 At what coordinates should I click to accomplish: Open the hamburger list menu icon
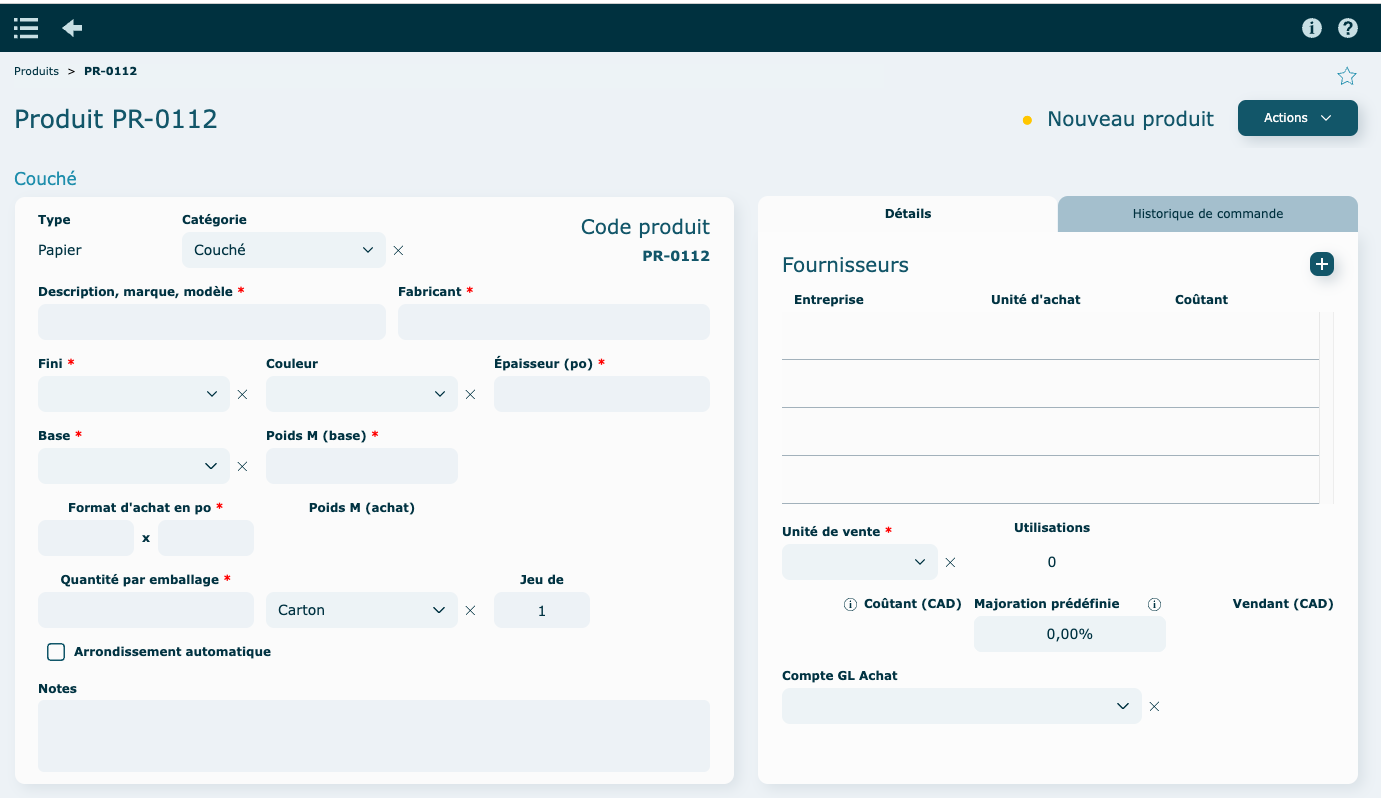click(x=26, y=28)
